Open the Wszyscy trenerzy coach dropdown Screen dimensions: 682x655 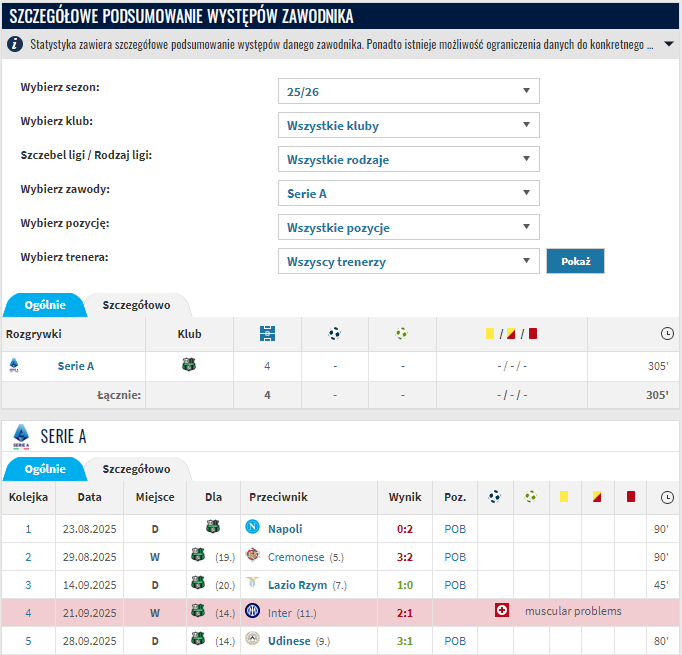408,262
